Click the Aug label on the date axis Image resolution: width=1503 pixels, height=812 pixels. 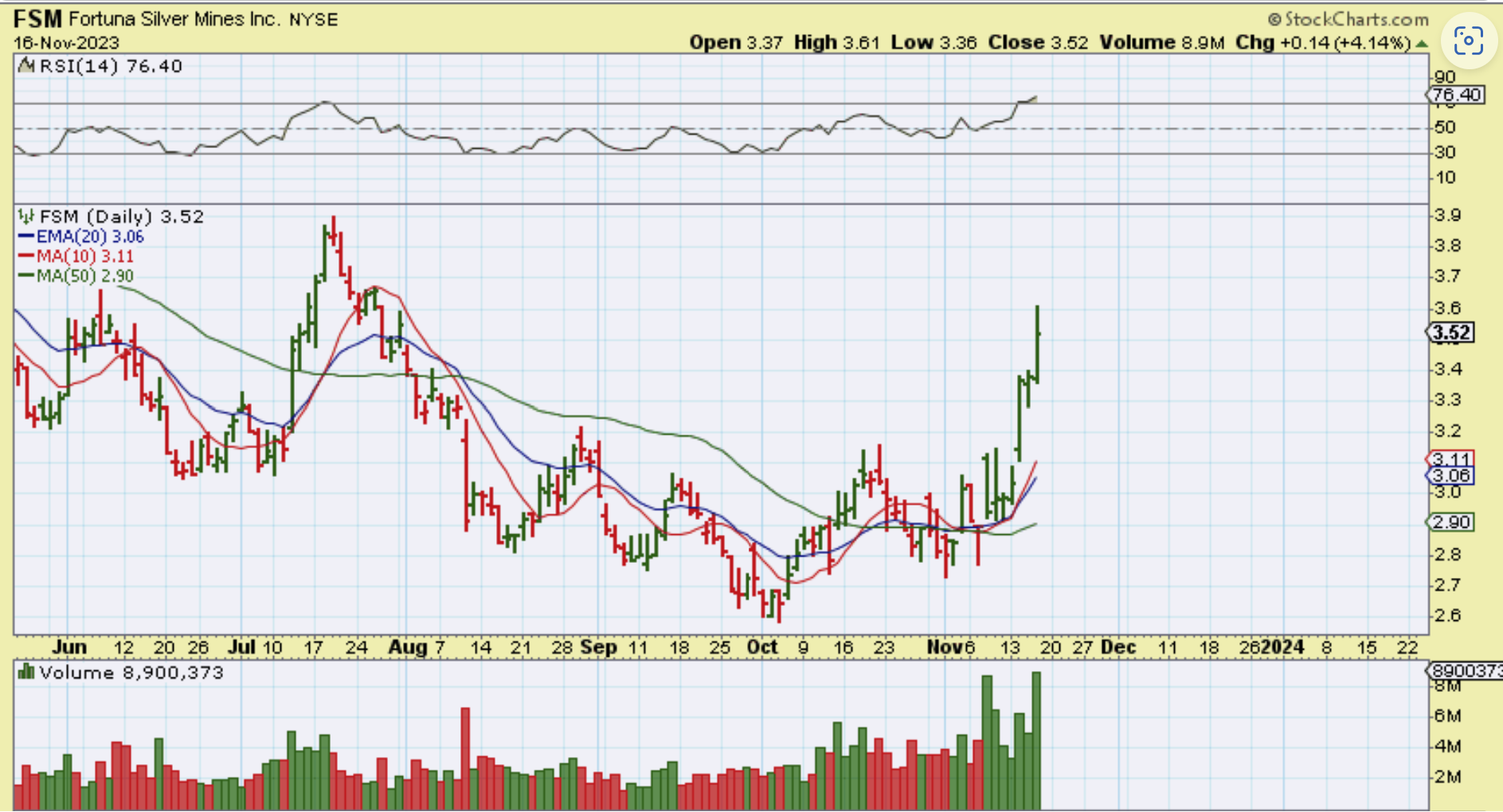pyautogui.click(x=408, y=647)
